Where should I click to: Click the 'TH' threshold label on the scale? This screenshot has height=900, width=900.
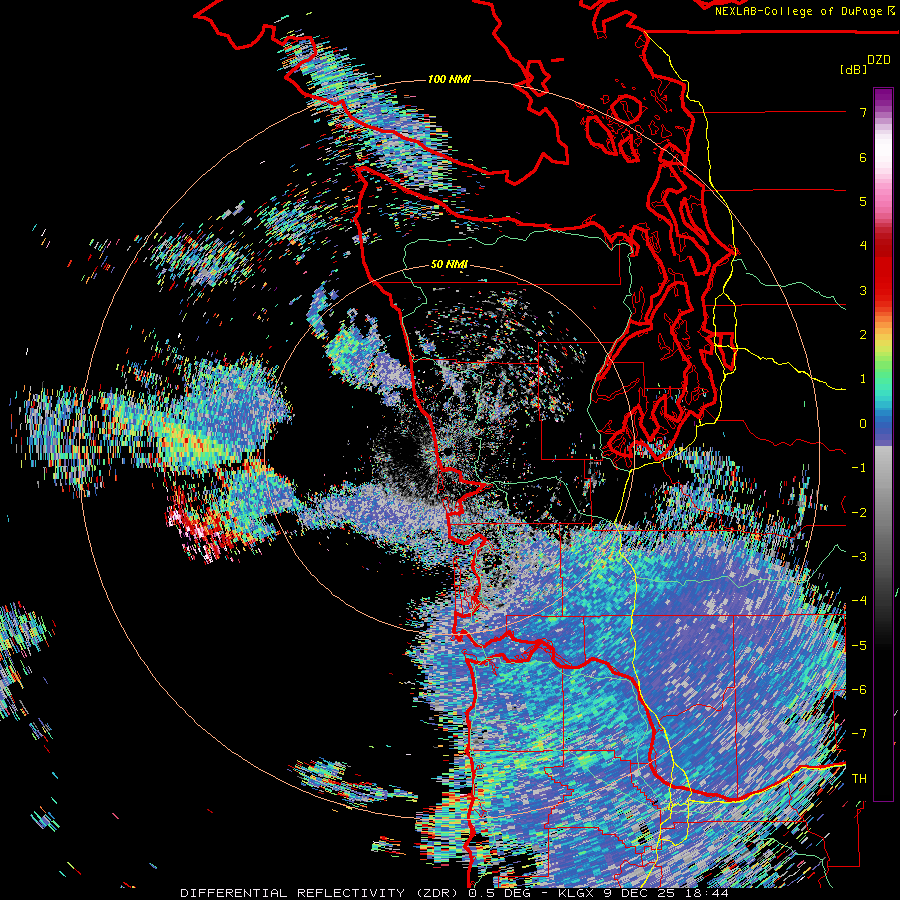tap(859, 779)
